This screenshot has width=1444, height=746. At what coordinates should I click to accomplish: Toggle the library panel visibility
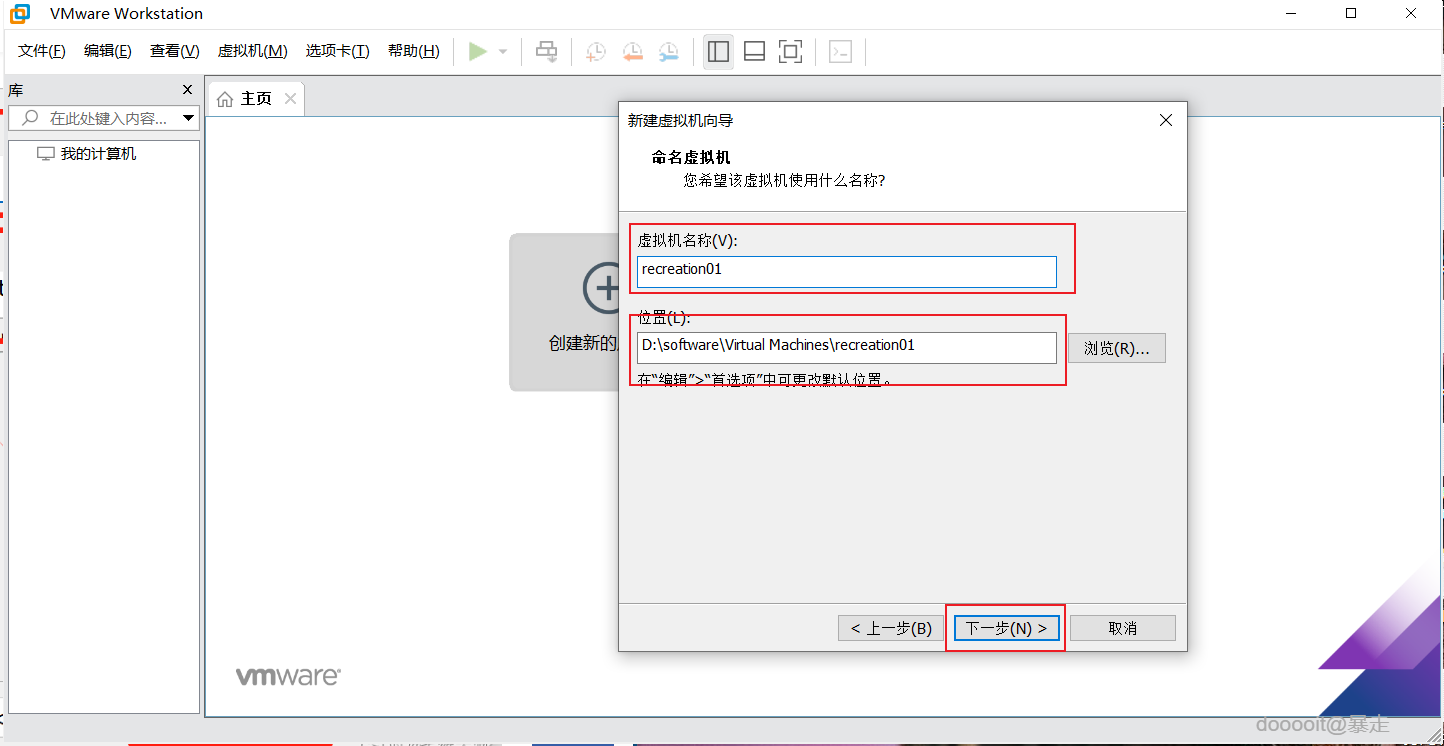(x=718, y=51)
